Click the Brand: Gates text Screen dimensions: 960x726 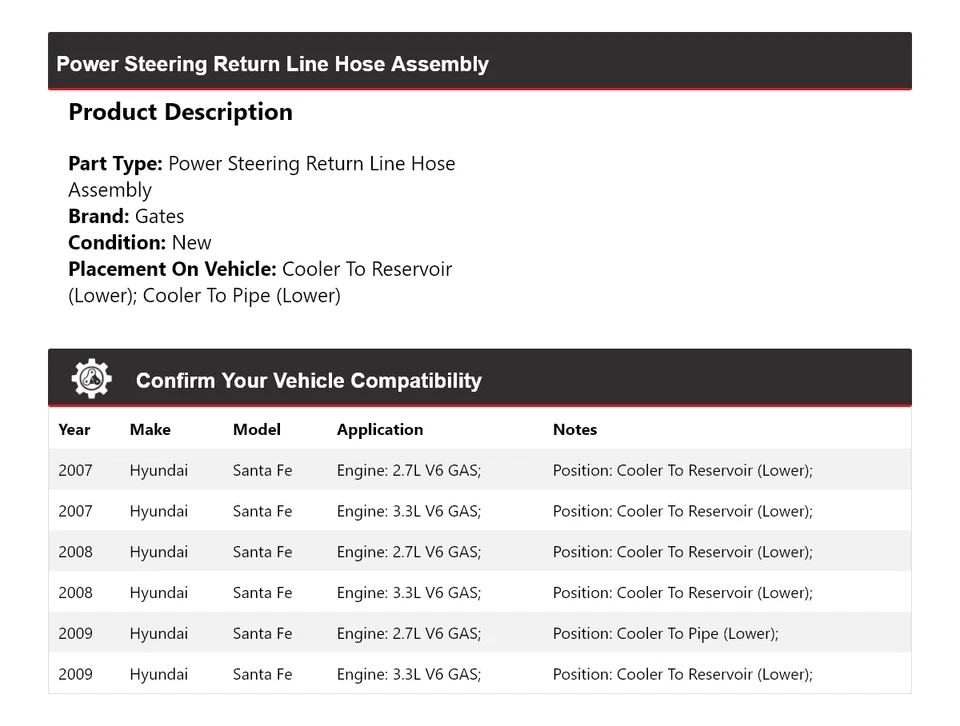[x=126, y=216]
